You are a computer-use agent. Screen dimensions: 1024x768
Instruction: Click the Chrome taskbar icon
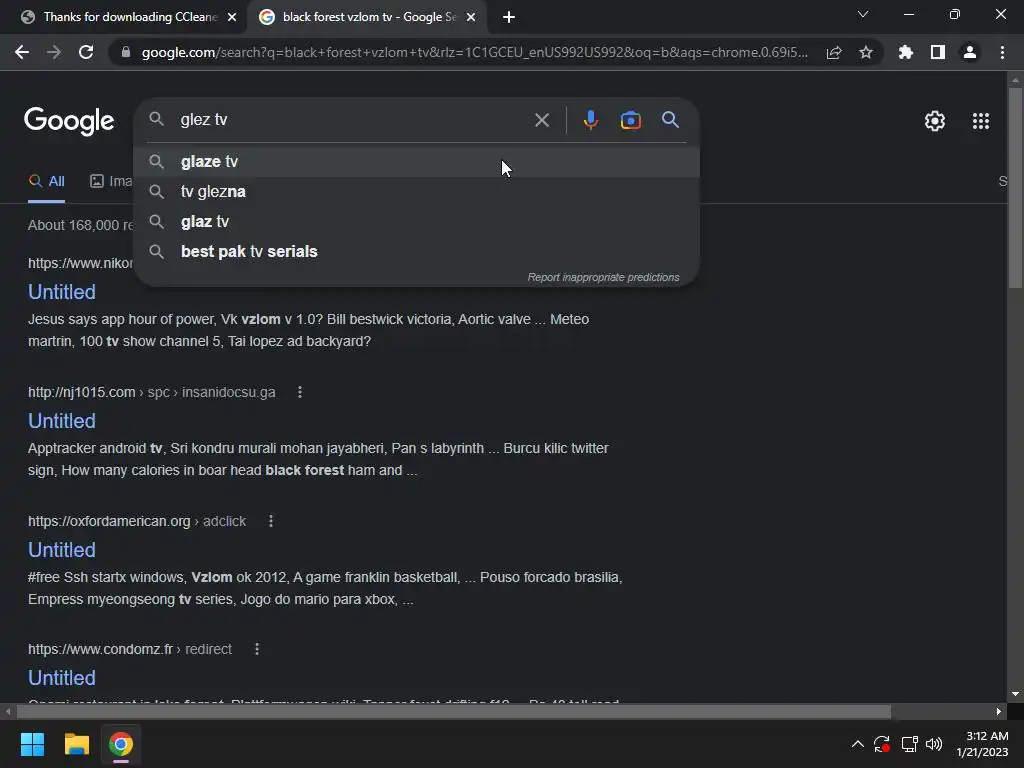pos(121,744)
